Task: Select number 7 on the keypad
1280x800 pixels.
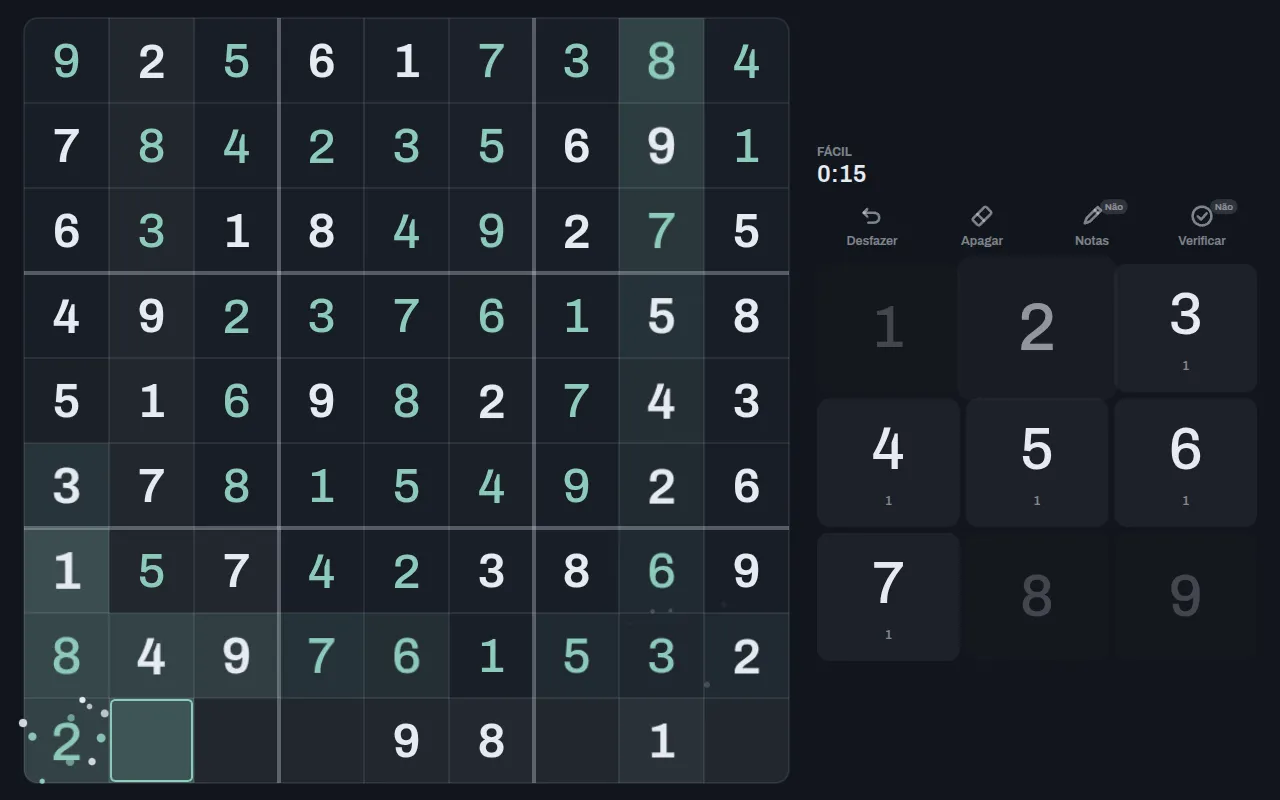Action: pos(888,597)
